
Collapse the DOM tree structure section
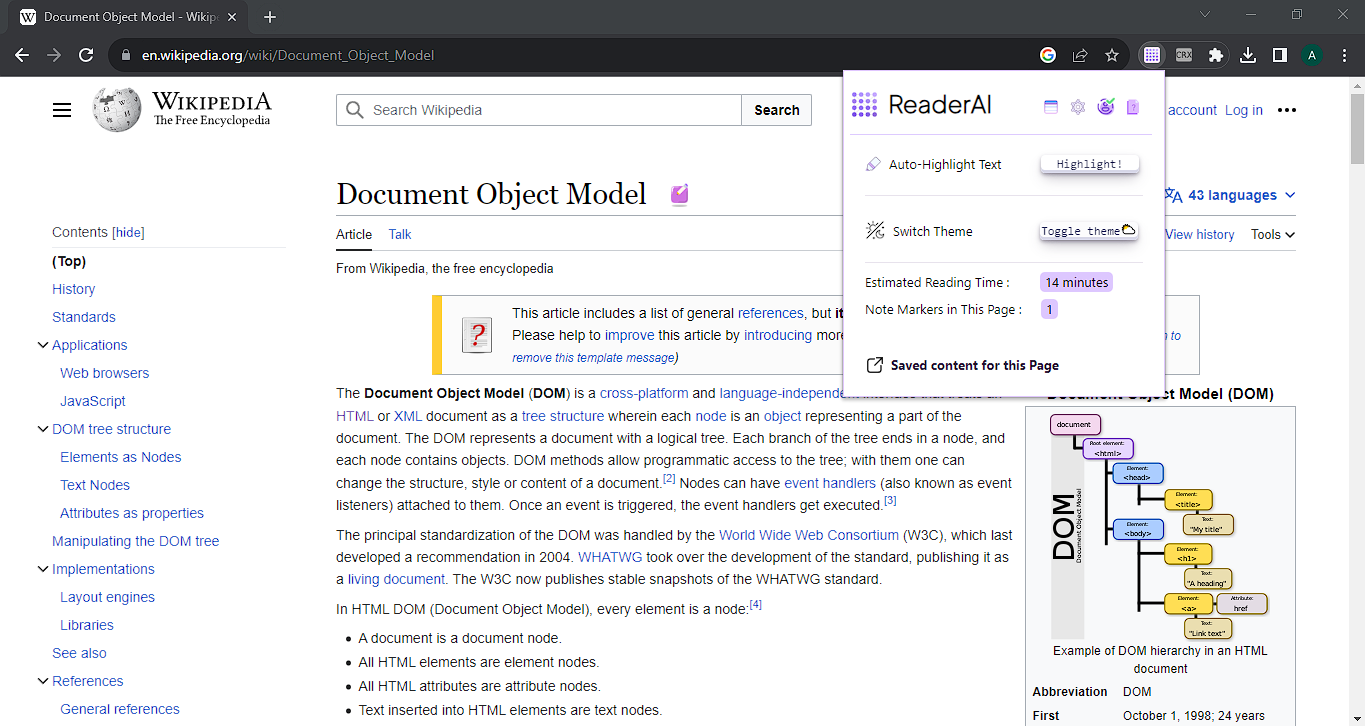pyautogui.click(x=43, y=429)
